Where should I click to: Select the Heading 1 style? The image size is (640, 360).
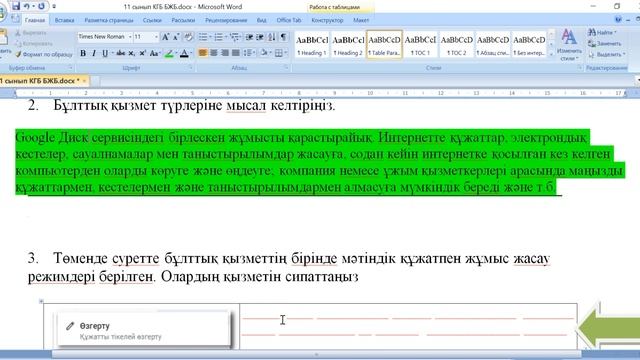312,44
